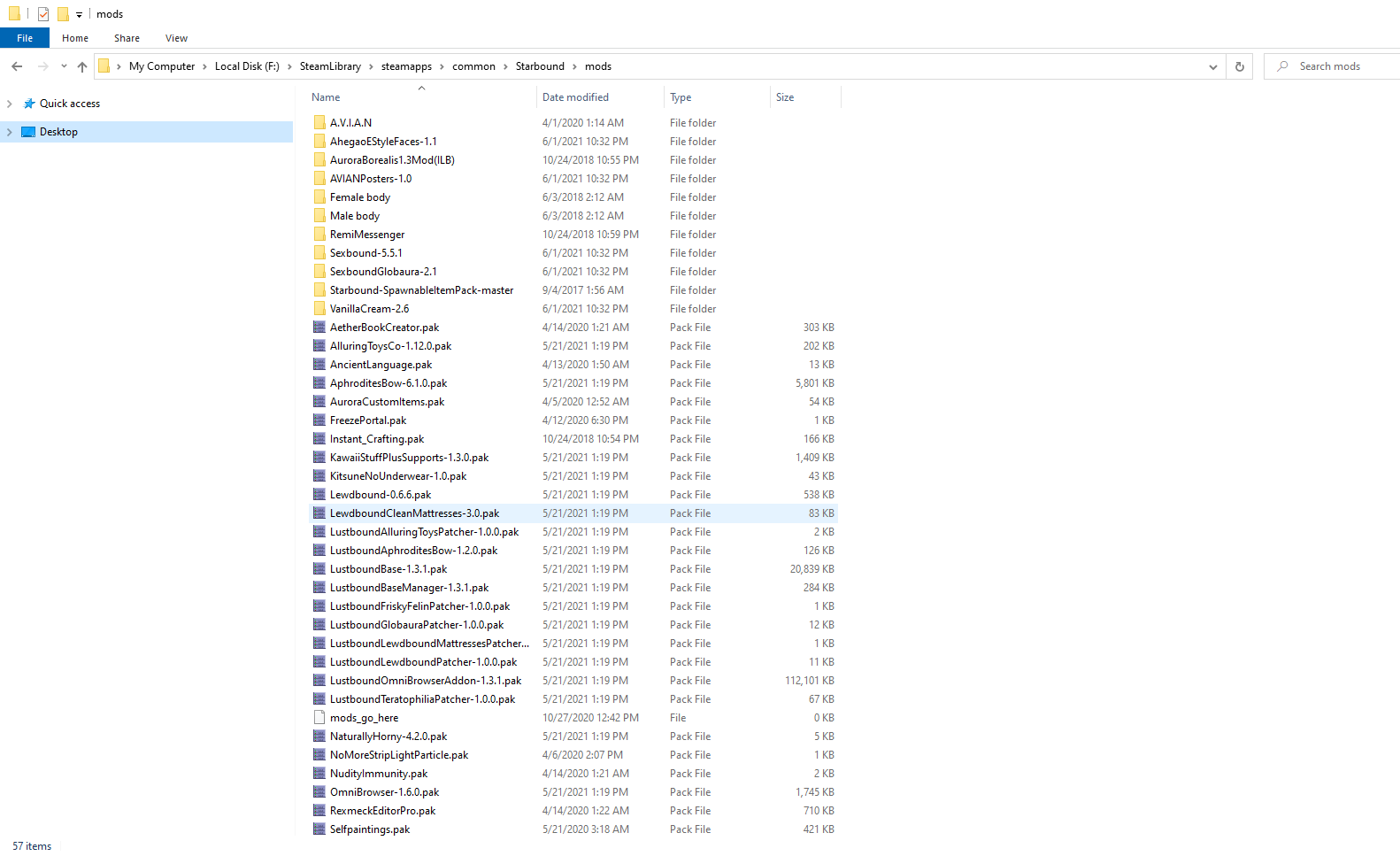Screen dimensions: 1400x856
Task: Sort by Date modified column header
Action: (575, 97)
